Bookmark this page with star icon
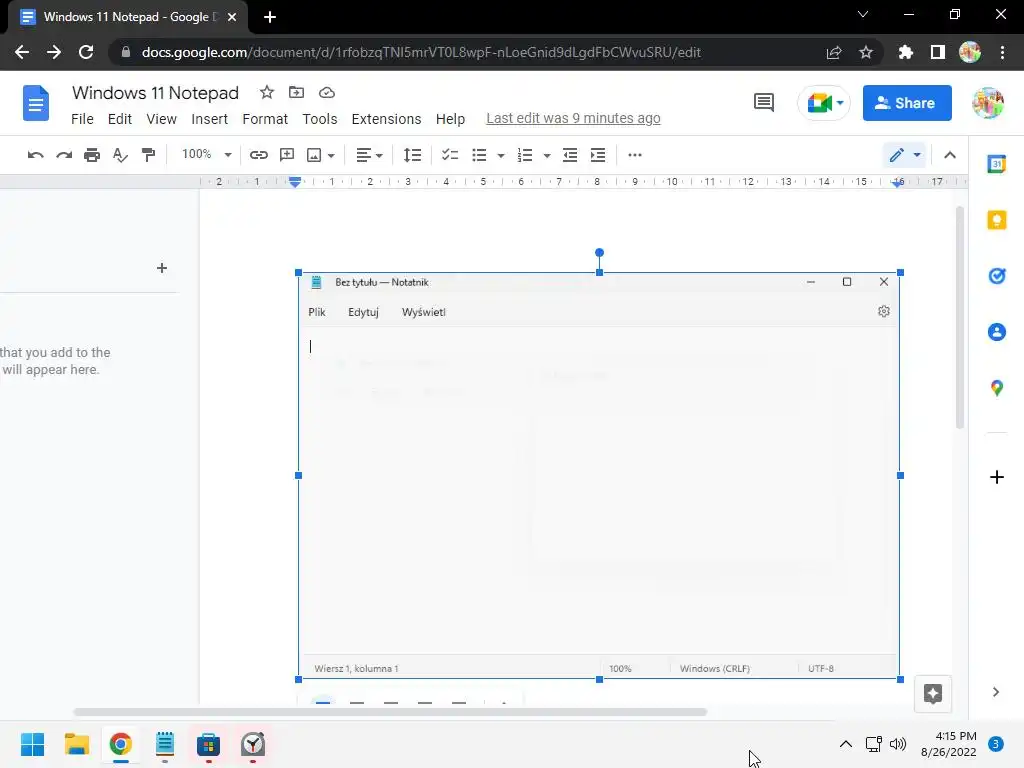This screenshot has height=768, width=1024. [866, 52]
